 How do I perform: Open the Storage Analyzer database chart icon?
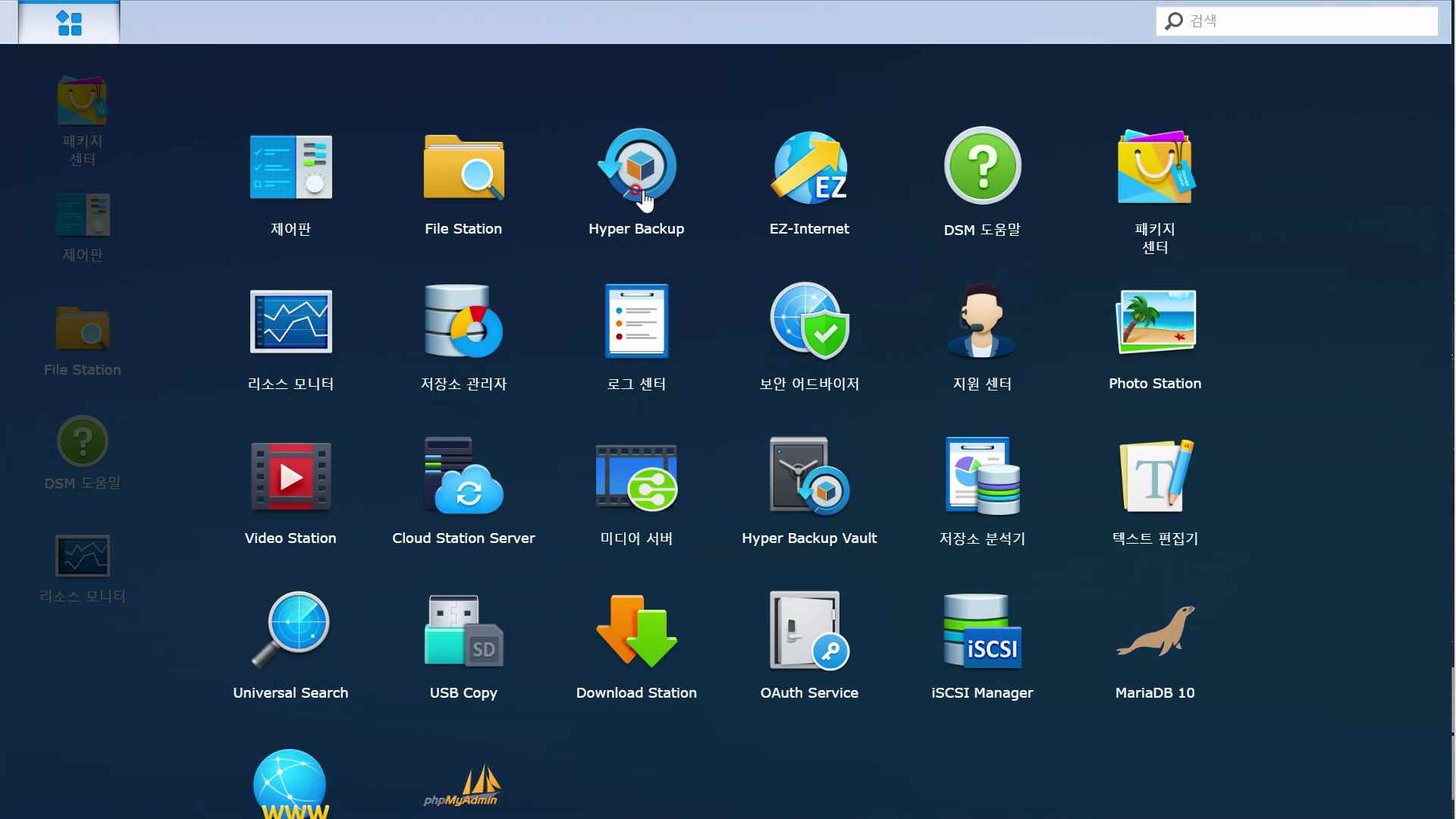pos(982,477)
